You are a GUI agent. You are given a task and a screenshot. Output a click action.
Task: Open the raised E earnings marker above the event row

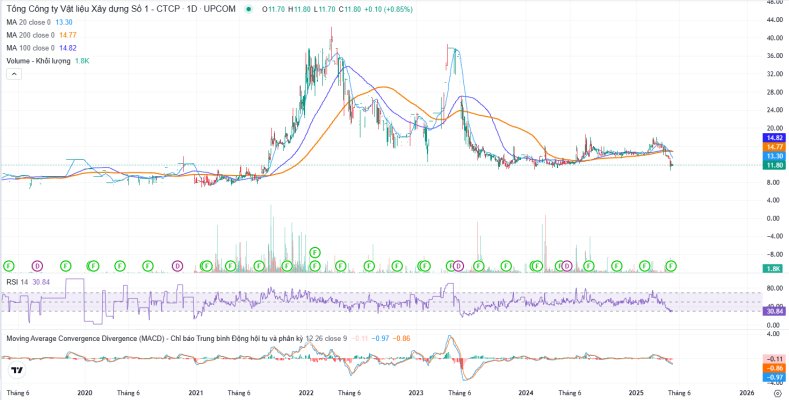(x=314, y=252)
